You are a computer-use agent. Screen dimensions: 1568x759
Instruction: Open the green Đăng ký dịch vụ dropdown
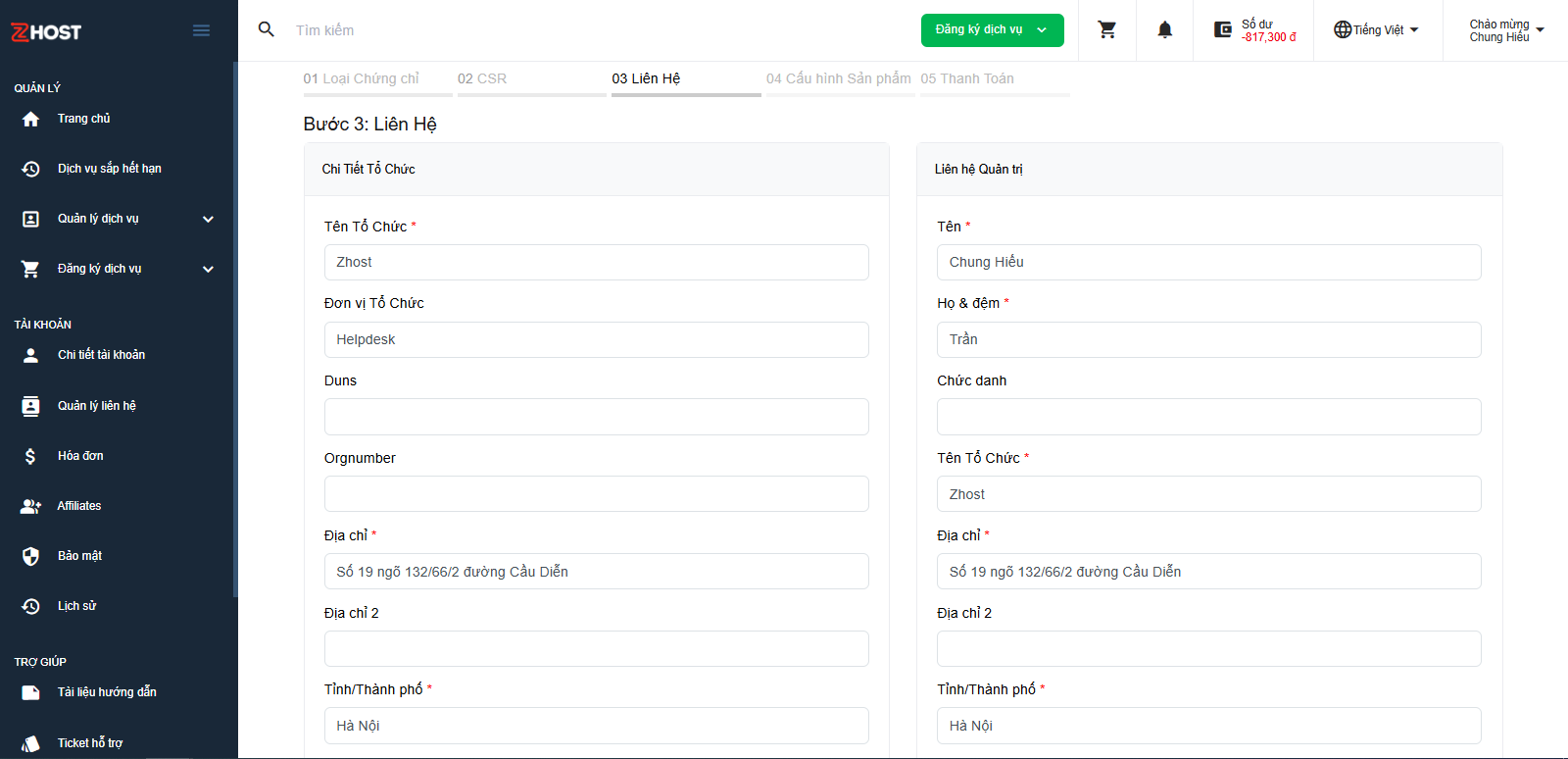992,29
